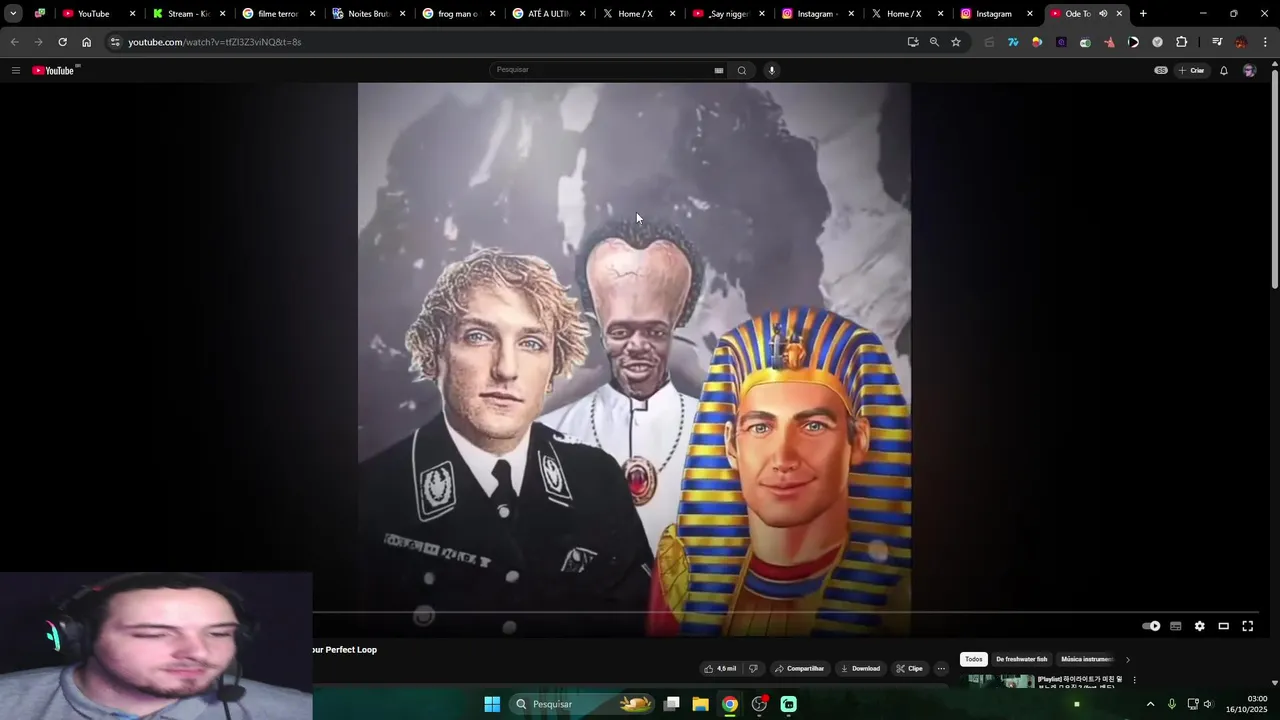The width and height of the screenshot is (1280, 720).
Task: Close the filme terror tab
Action: (312, 14)
